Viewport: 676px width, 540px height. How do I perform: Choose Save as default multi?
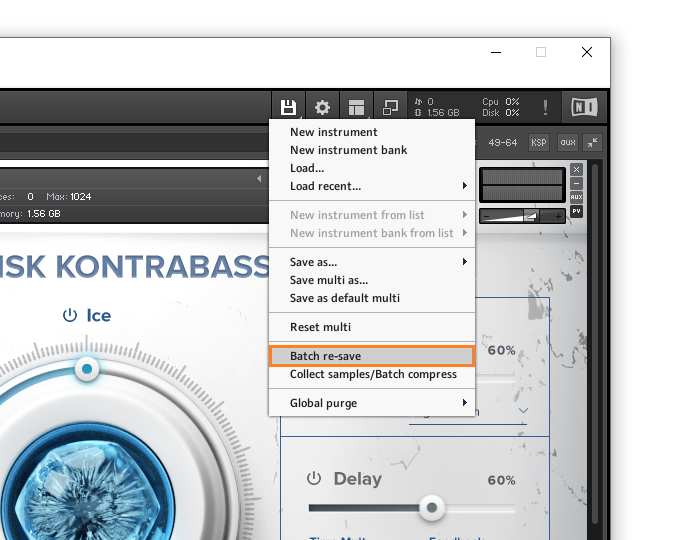372,298
